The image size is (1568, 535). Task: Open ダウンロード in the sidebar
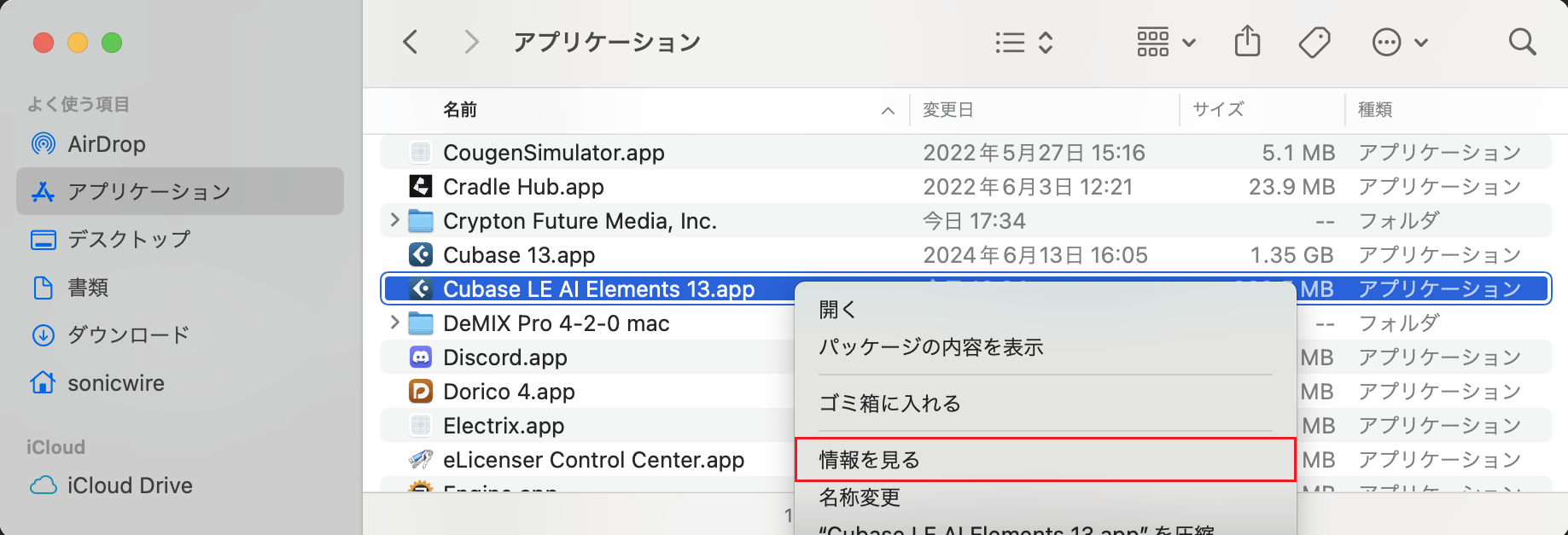(x=128, y=334)
